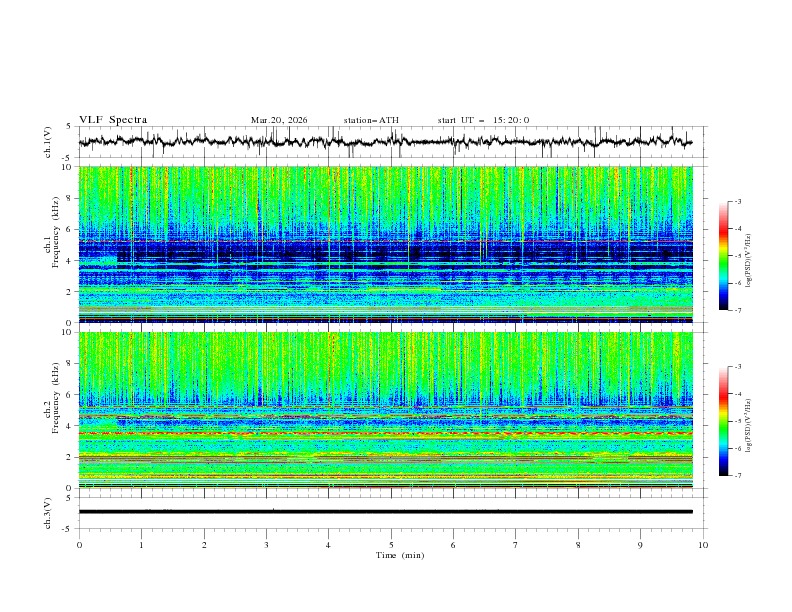
Task: Click the "8" kHz tick of ch.1 spectrogram
Action: click(x=71, y=198)
